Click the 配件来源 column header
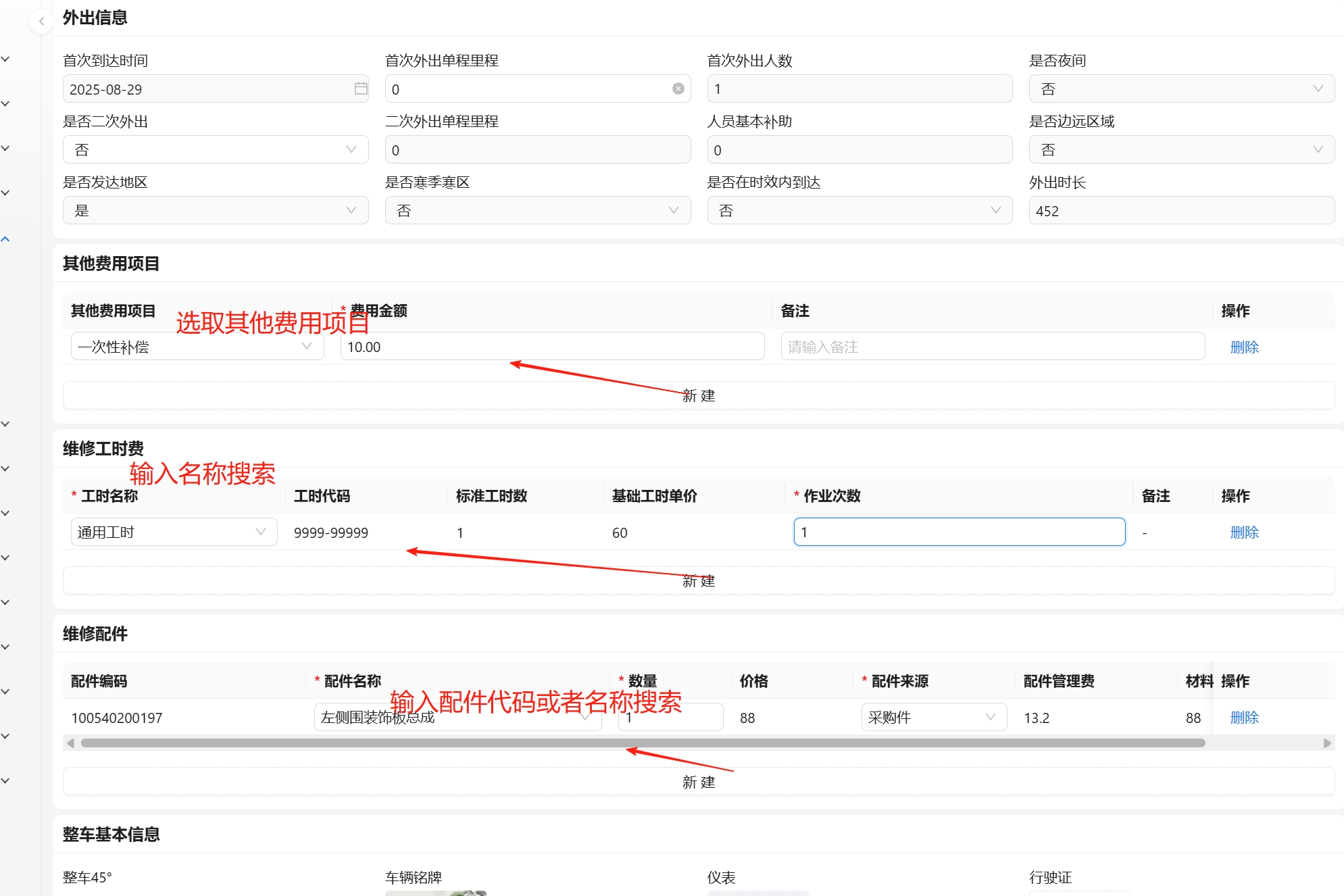The height and width of the screenshot is (896, 1344). [x=899, y=680]
